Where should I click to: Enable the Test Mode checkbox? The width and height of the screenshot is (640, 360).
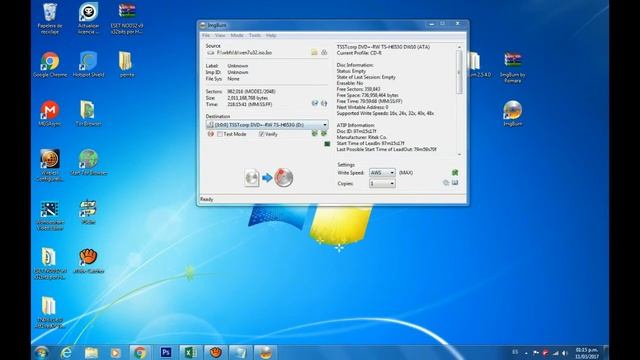(220, 134)
